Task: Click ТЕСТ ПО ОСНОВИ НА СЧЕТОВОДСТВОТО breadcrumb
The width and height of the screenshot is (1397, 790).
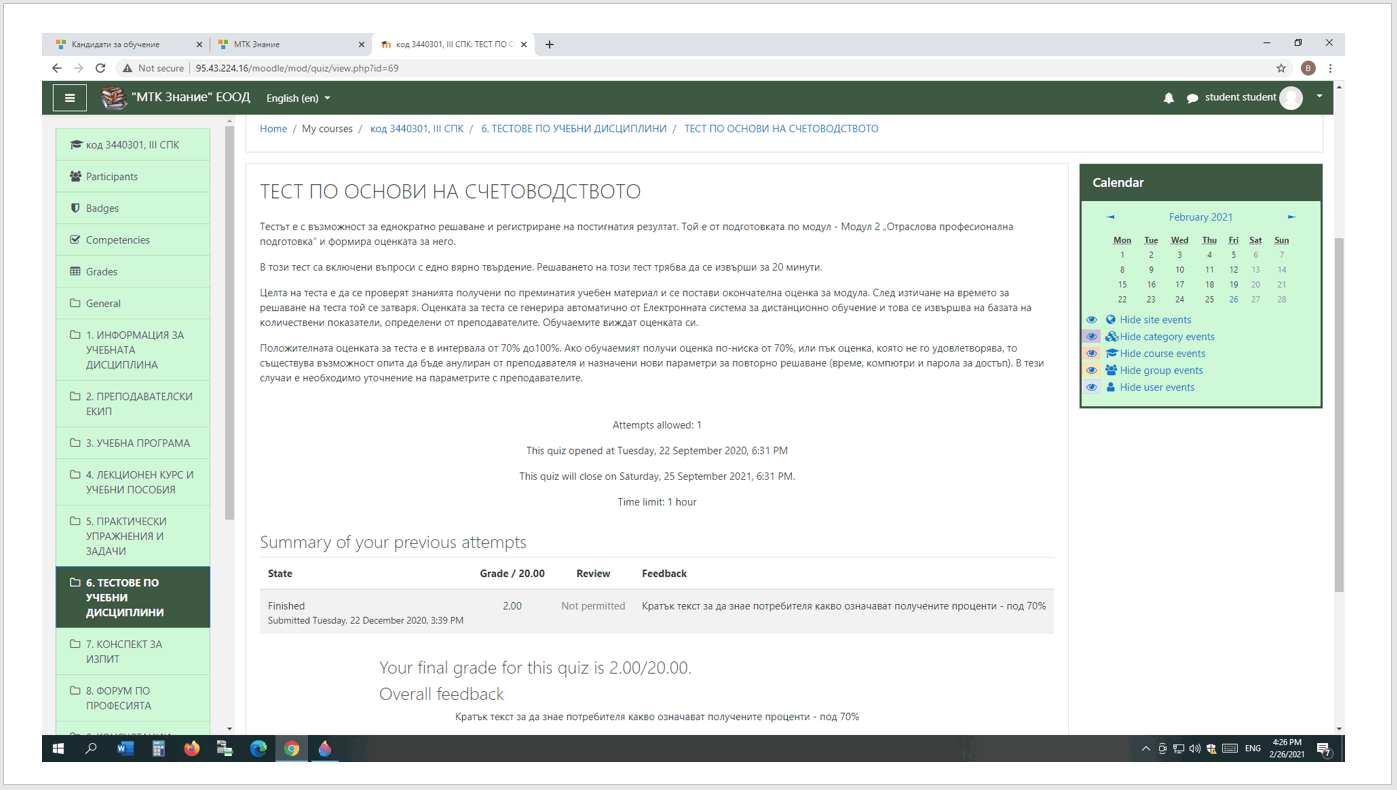Action: [x=781, y=129]
